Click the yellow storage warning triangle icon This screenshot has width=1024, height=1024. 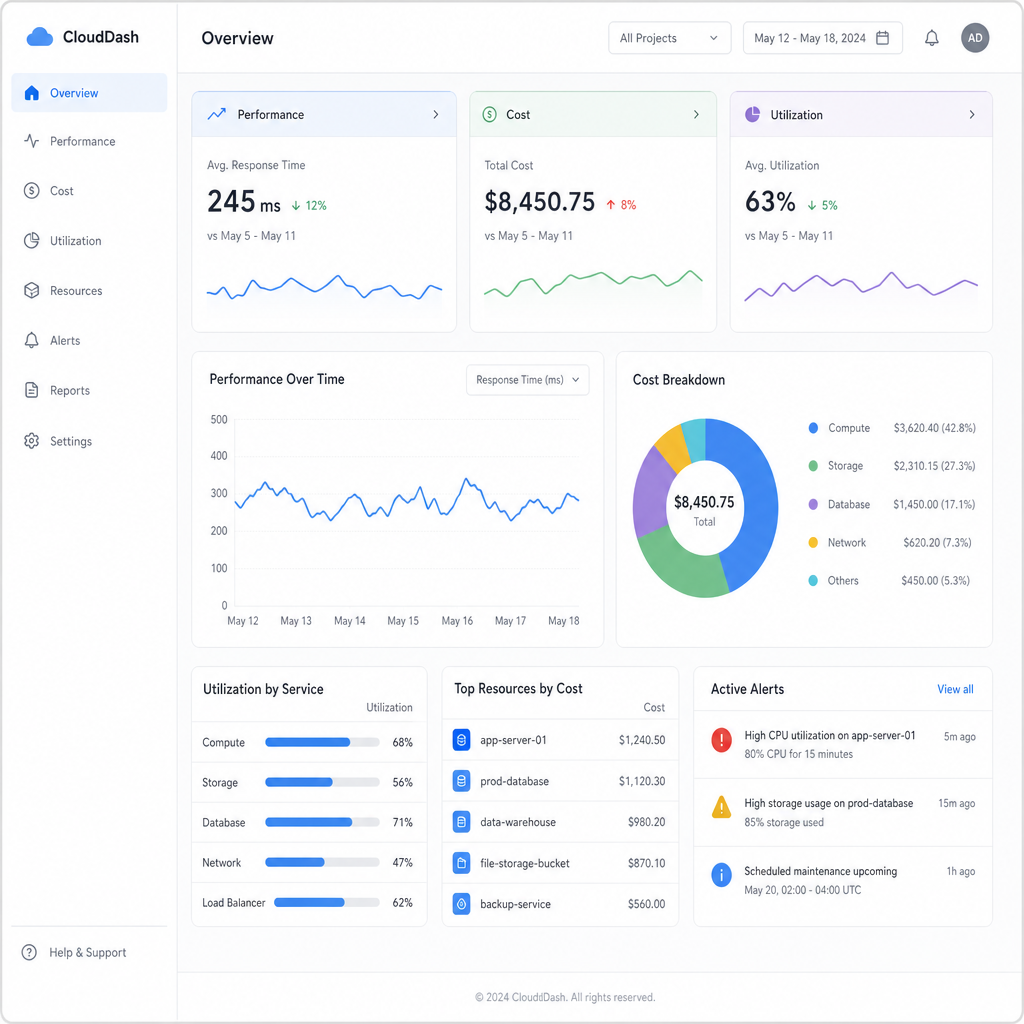coord(721,807)
